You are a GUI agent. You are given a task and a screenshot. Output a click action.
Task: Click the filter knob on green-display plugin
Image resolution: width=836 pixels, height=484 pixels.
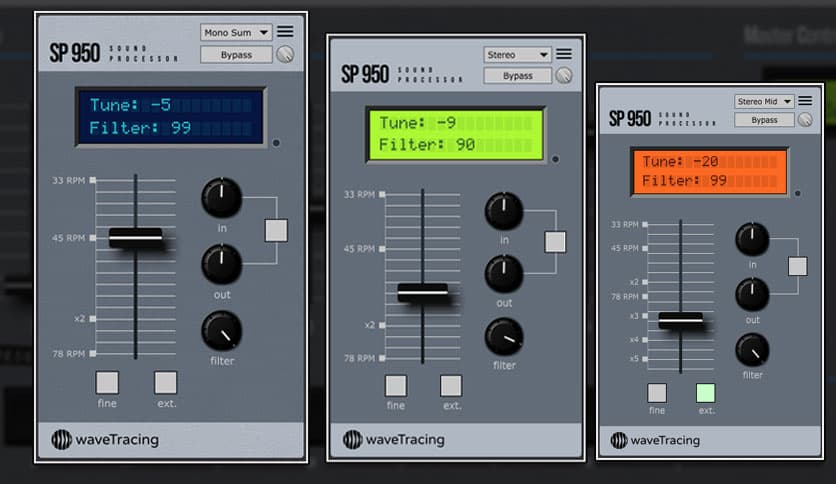click(x=503, y=336)
